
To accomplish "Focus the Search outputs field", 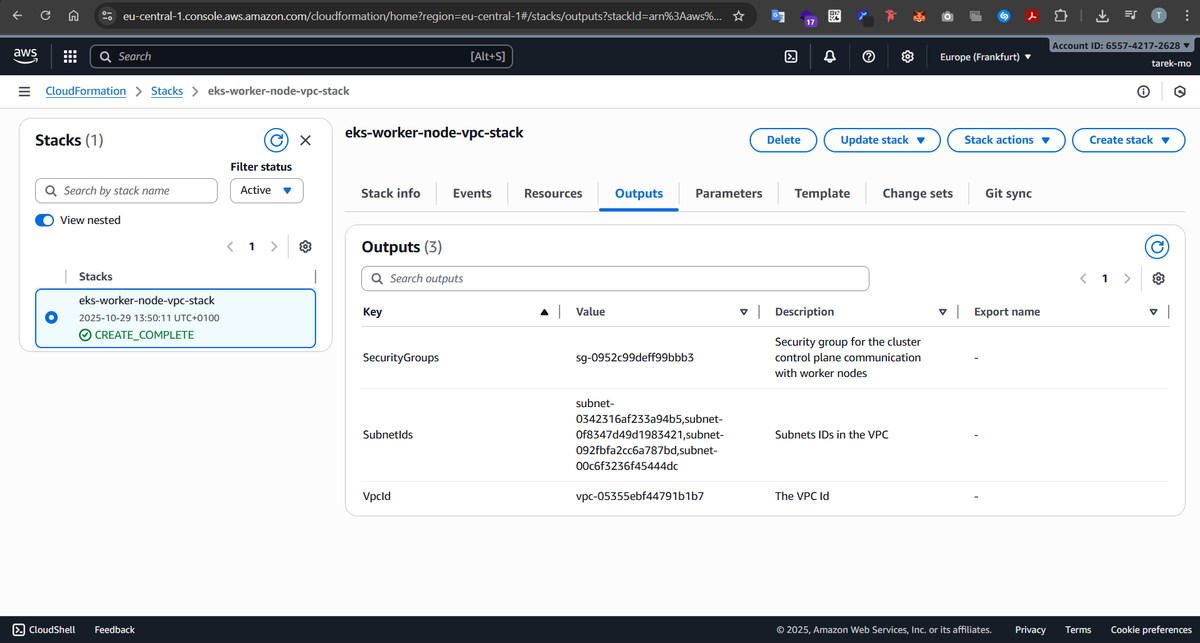I will coord(614,278).
